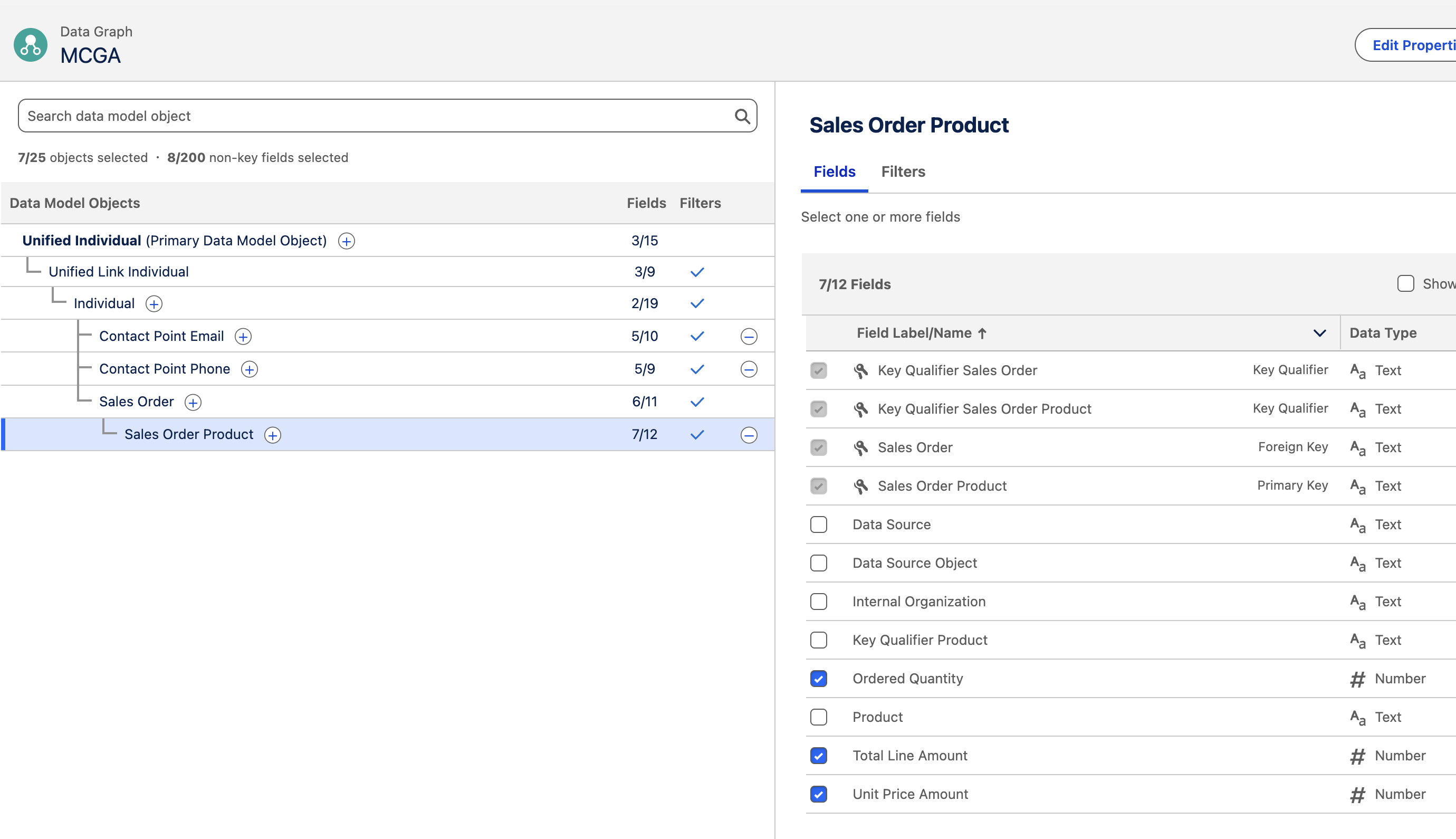This screenshot has width=1456, height=839.
Task: Check the Data Source Object field
Action: pos(818,563)
